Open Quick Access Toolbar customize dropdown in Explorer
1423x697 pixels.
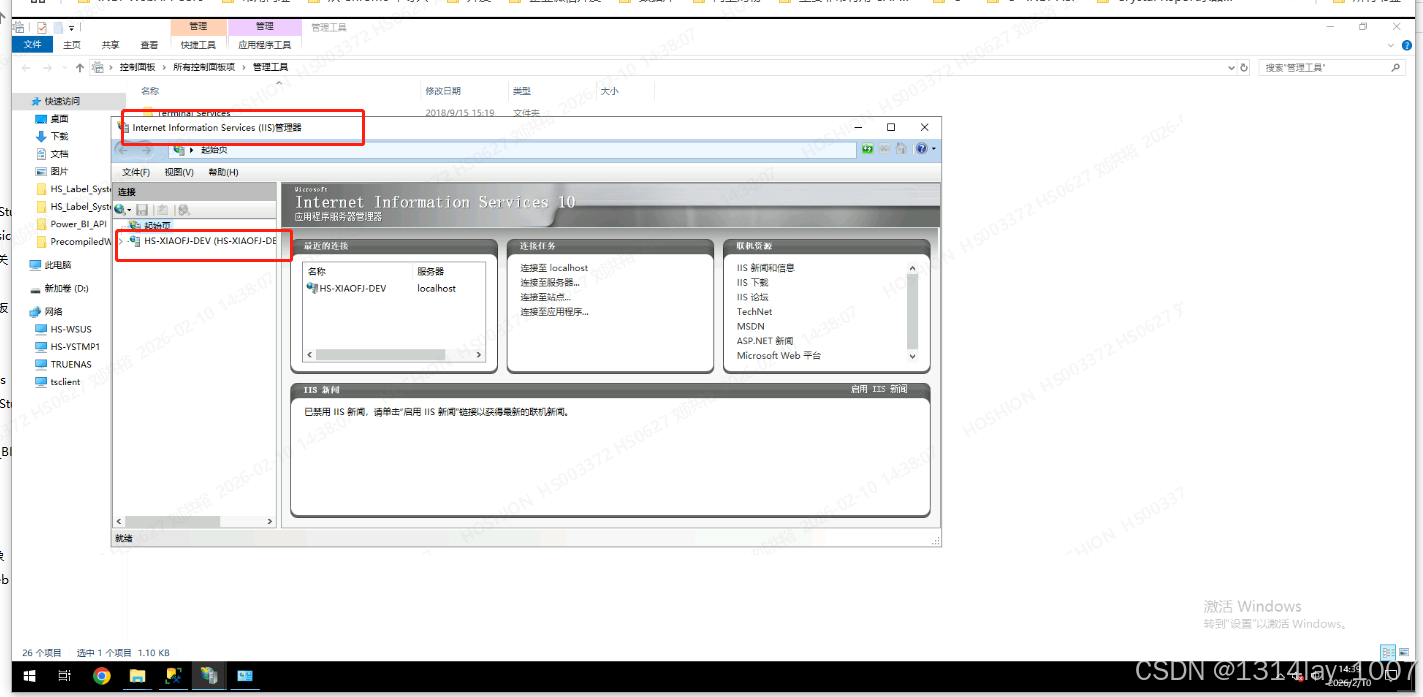[72, 27]
